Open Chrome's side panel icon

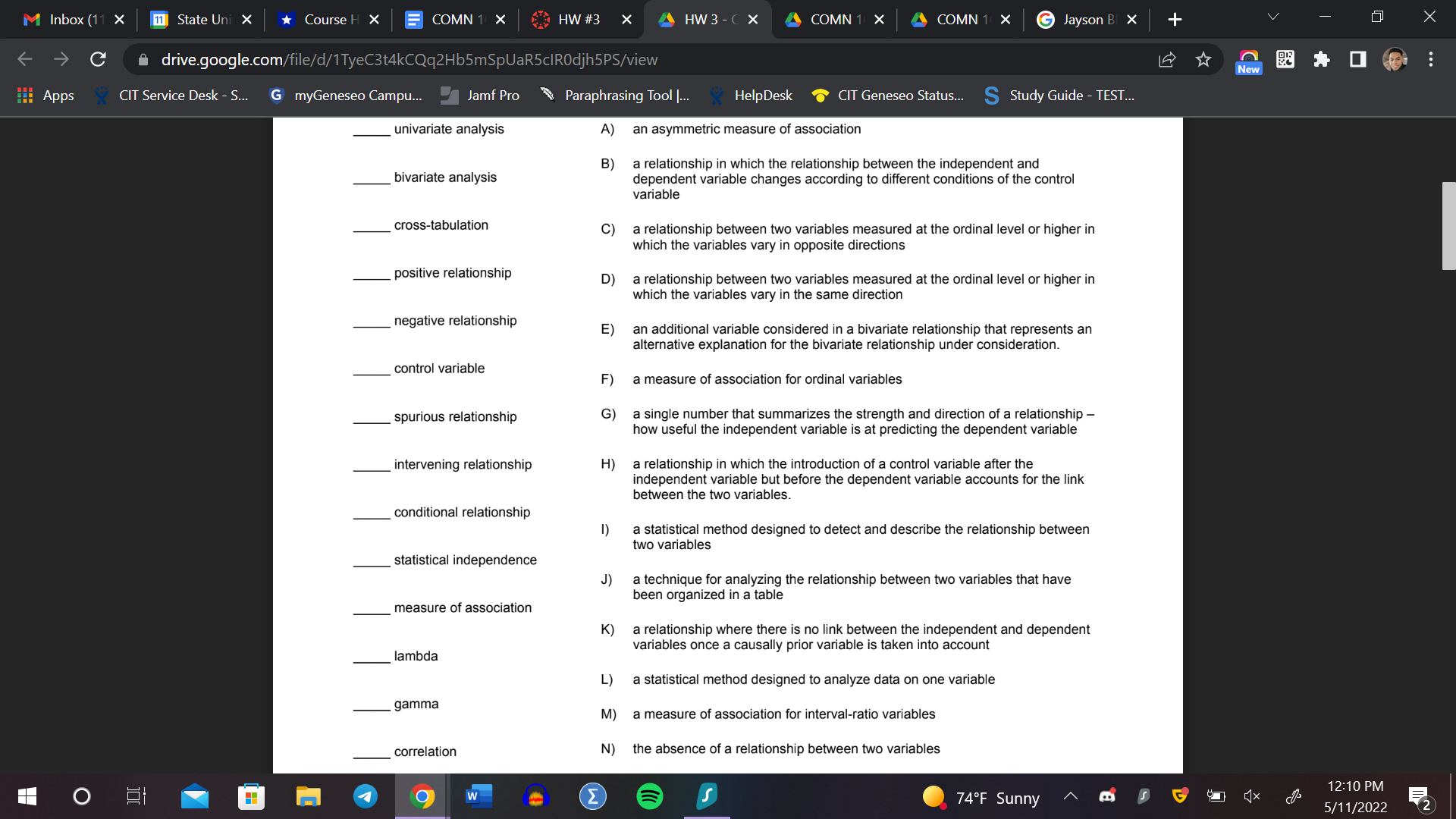click(x=1357, y=59)
